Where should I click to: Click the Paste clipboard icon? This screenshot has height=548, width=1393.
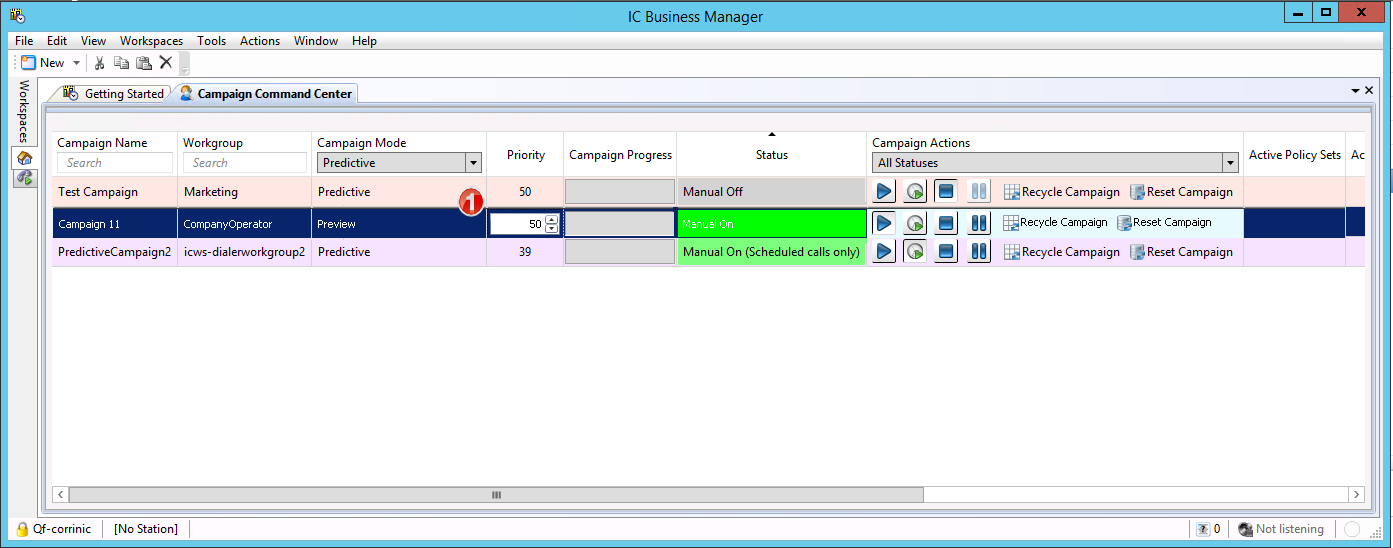click(x=144, y=63)
